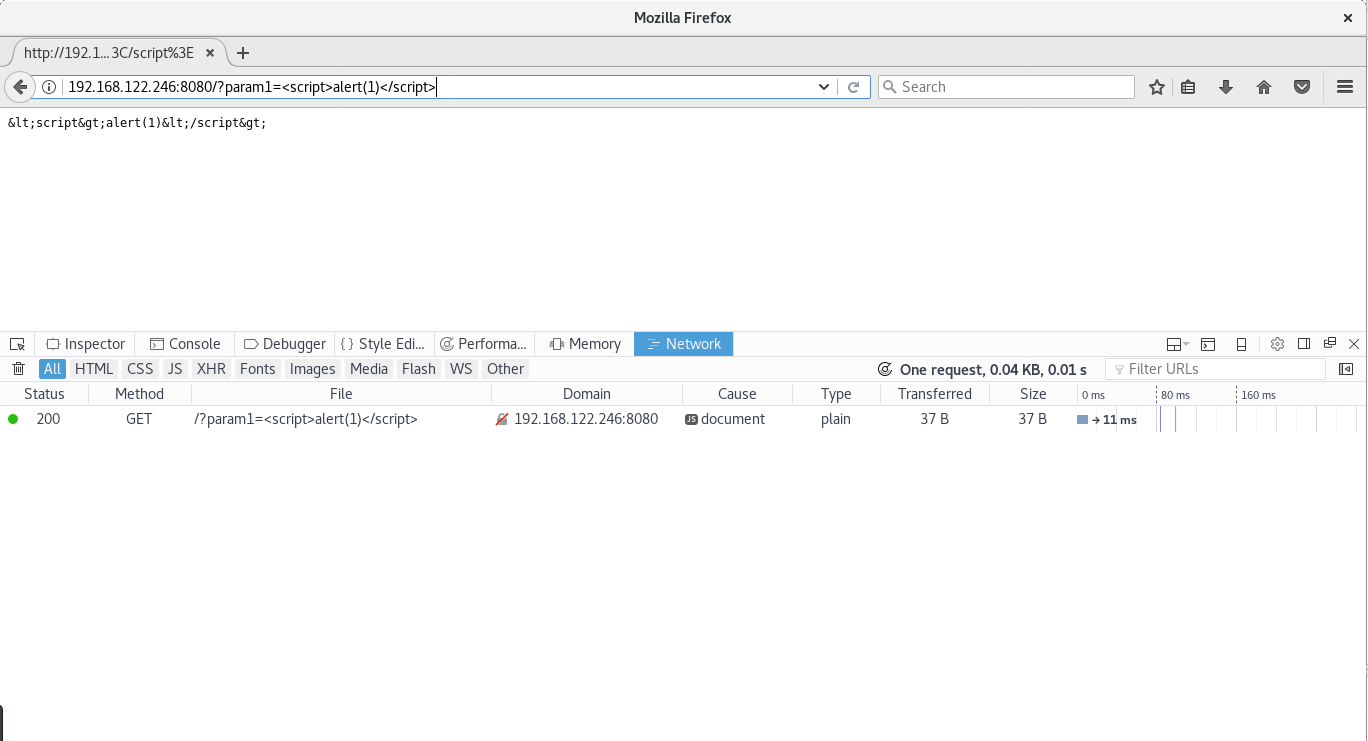Switch to the Debugger tab
The width and height of the screenshot is (1368, 741).
(x=285, y=344)
